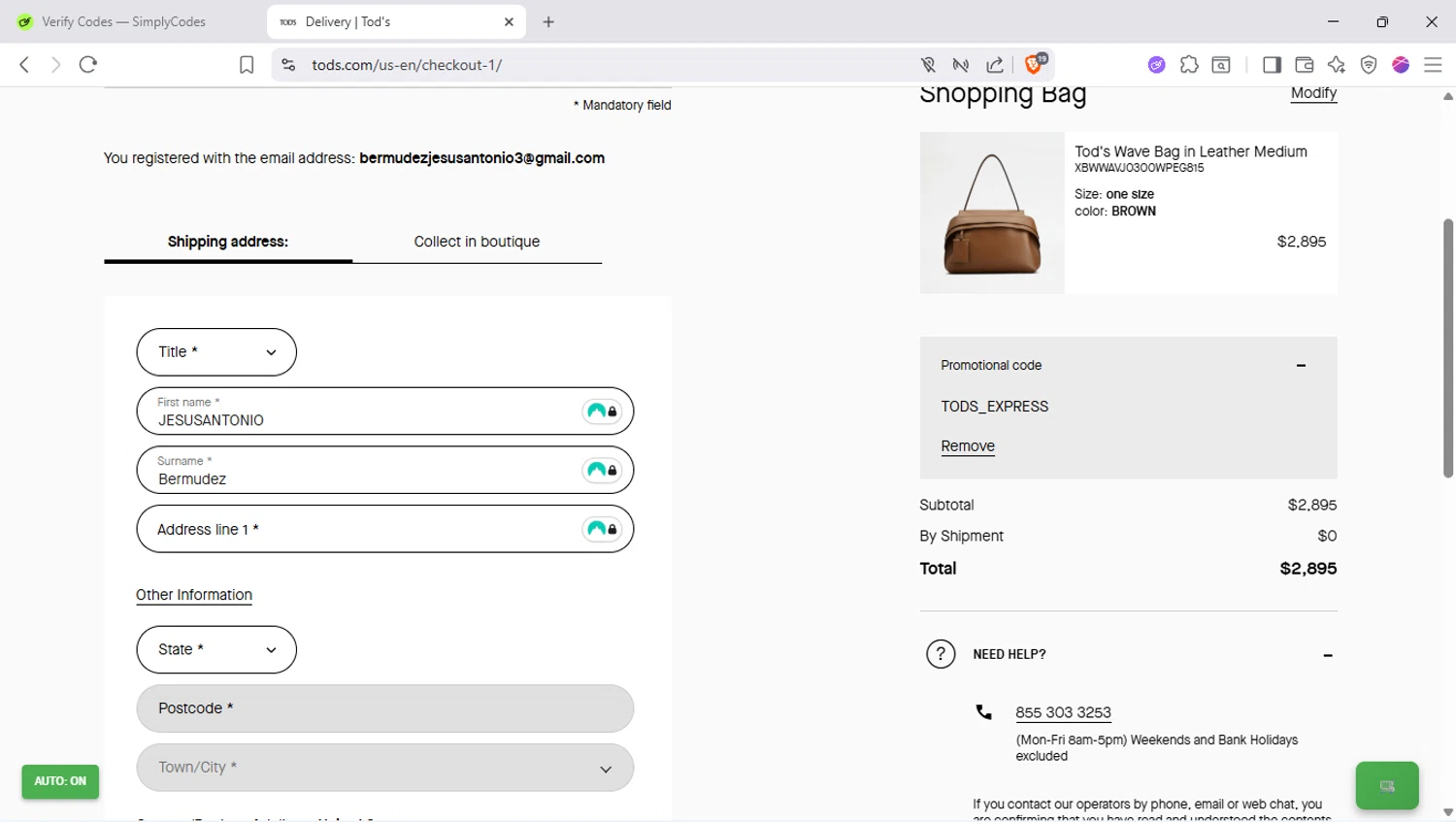Screen dimensions: 1456x822
Task: Click the browser forward arrow
Action: 55,65
